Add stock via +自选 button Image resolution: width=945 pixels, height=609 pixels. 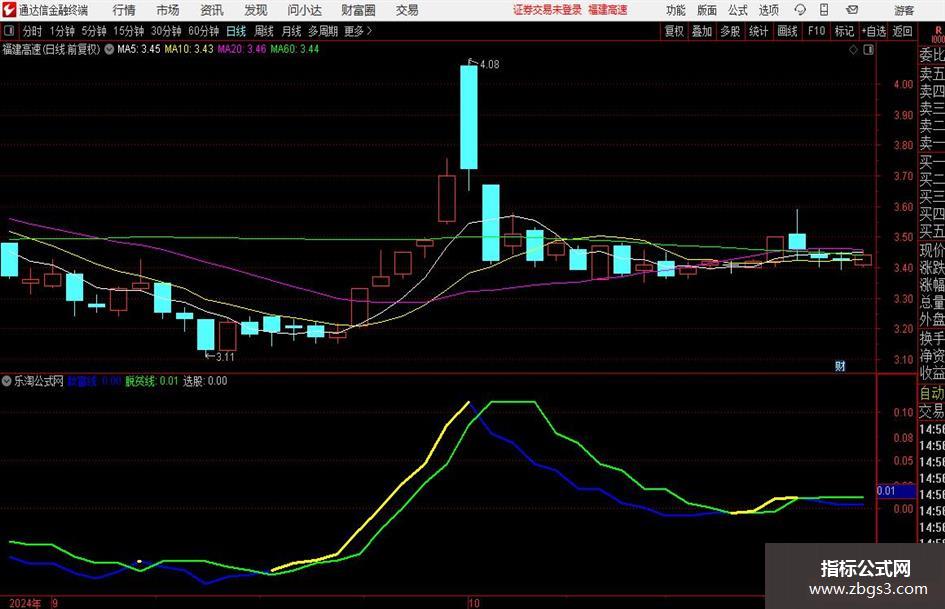(x=874, y=31)
